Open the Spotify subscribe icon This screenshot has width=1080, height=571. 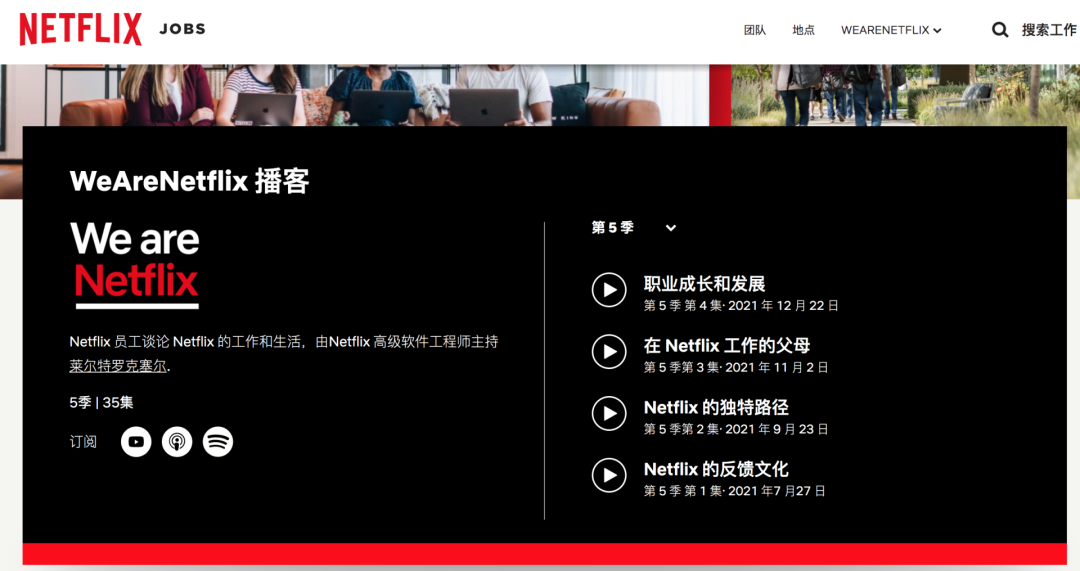pos(218,442)
